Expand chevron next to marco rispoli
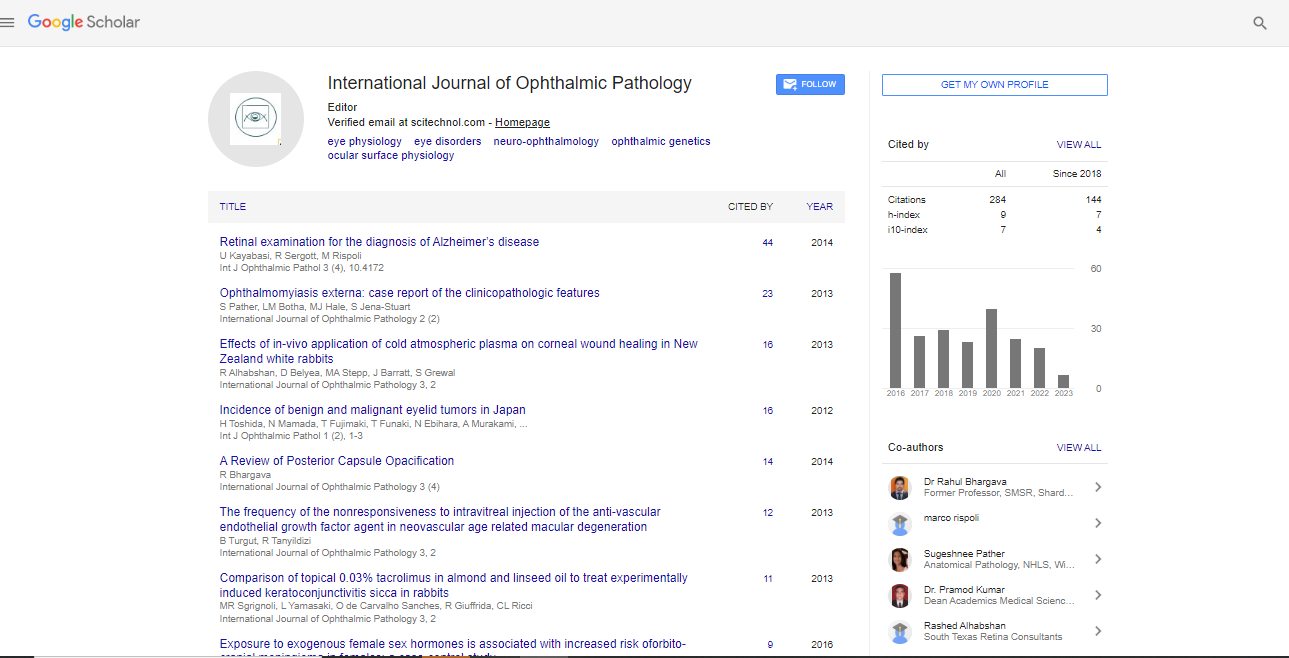This screenshot has height=658, width=1289. (1097, 523)
